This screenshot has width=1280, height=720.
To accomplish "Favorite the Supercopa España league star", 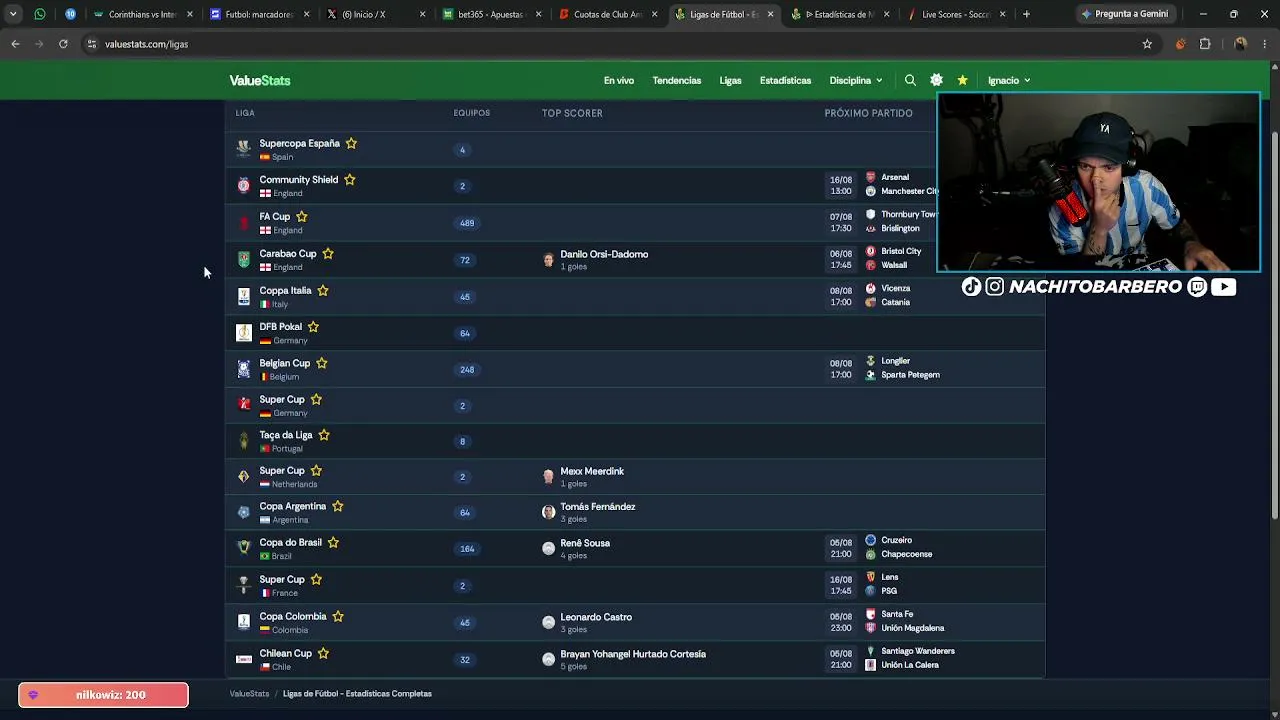I will tap(351, 143).
